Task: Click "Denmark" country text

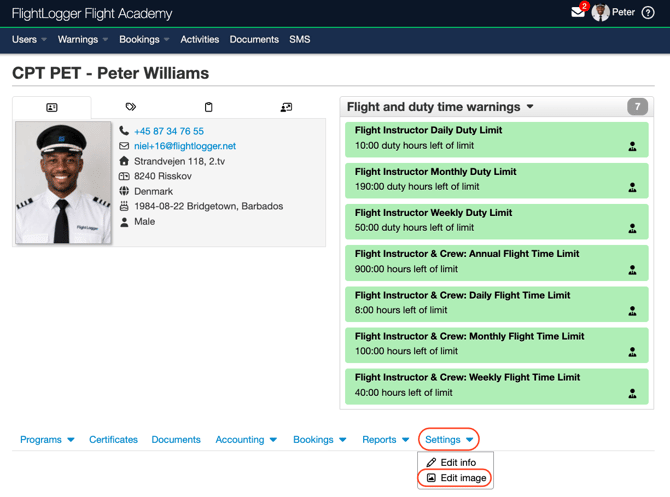Action: coord(153,191)
